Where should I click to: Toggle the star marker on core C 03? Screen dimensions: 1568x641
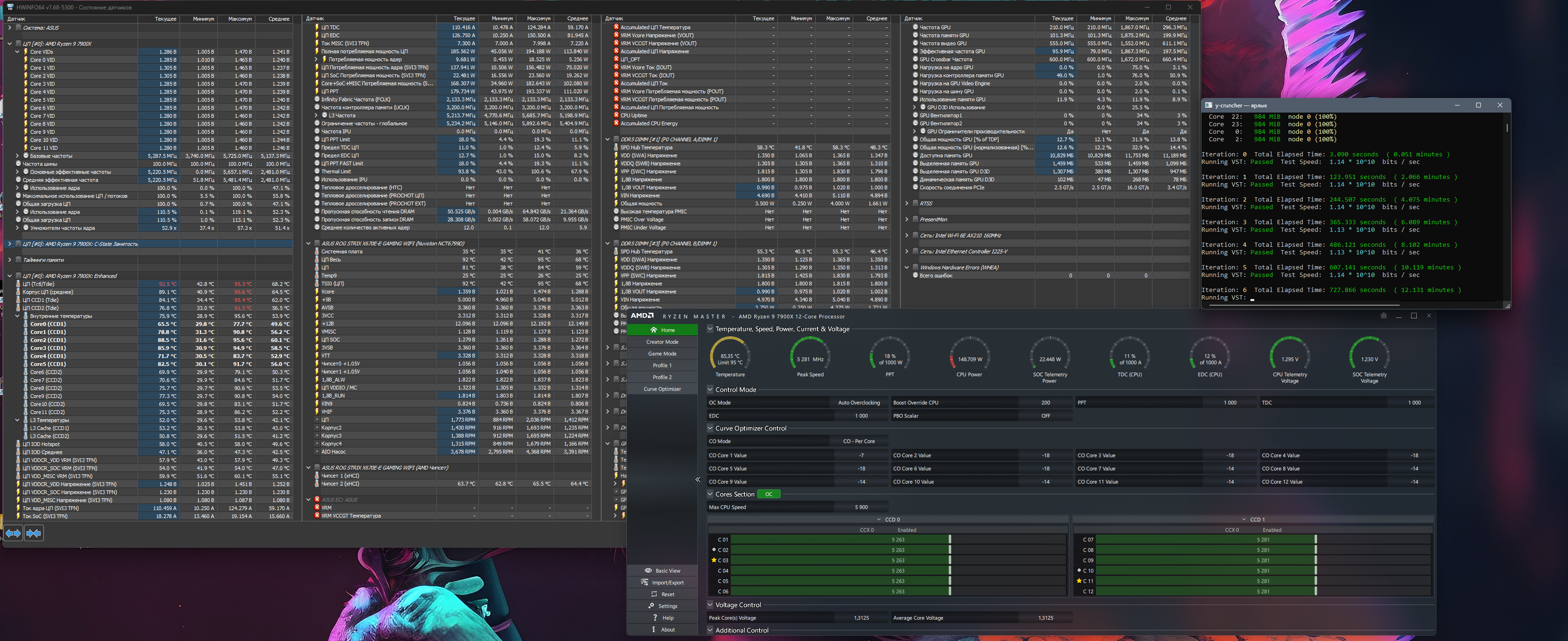(713, 560)
